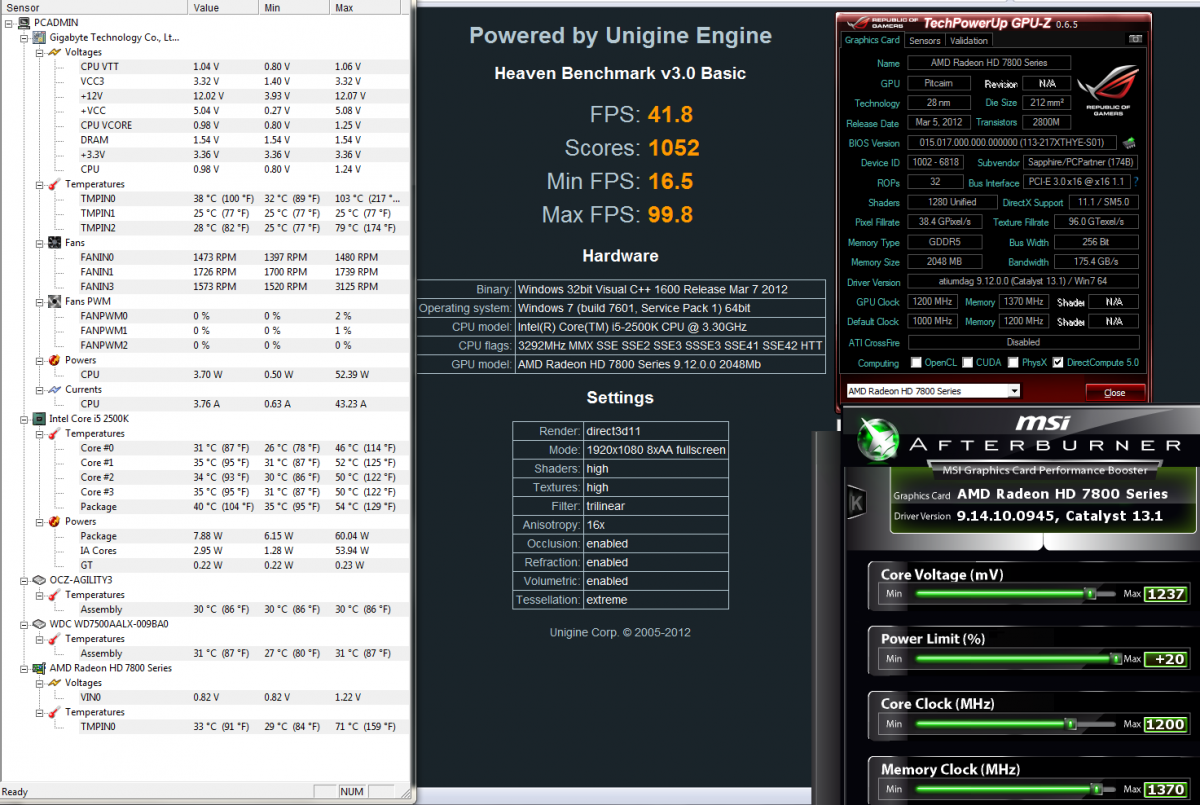This screenshot has width=1200, height=805.
Task: Click the Temperatures icon under Intel Core i5 2500K
Action: 54,433
